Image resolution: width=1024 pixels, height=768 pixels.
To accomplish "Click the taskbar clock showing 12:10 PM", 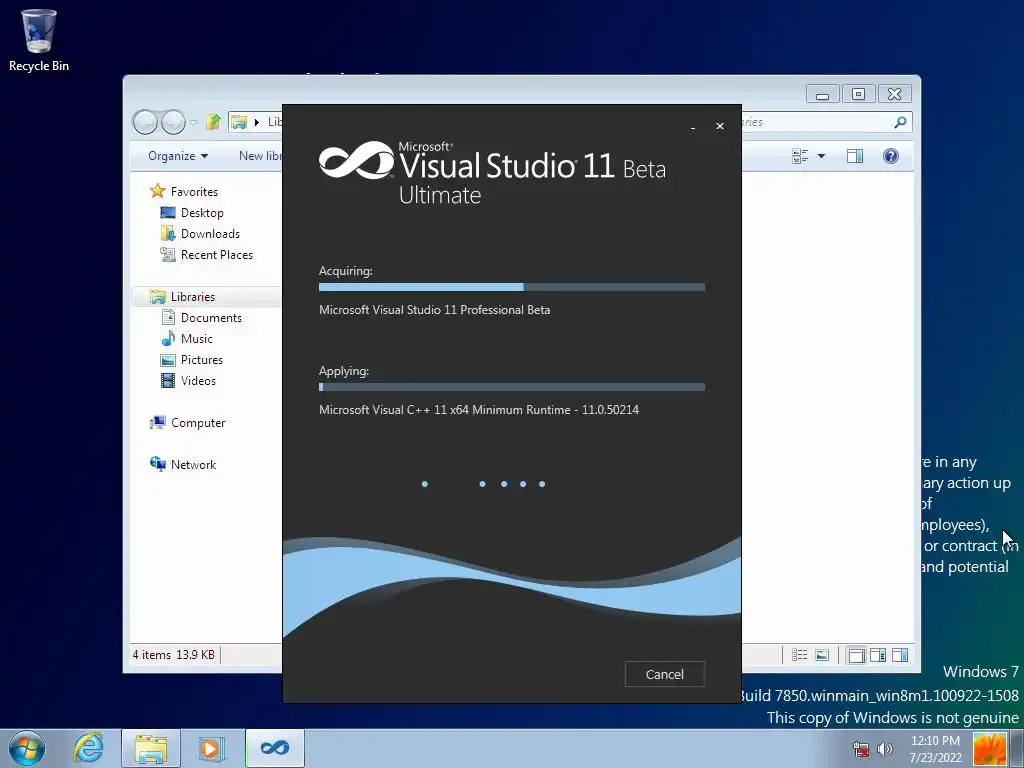I will coord(935,749).
